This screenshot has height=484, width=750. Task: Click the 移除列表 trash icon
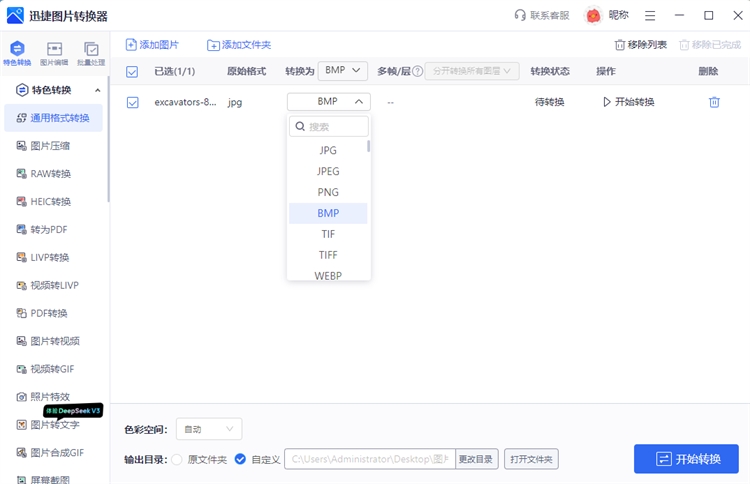(x=620, y=45)
